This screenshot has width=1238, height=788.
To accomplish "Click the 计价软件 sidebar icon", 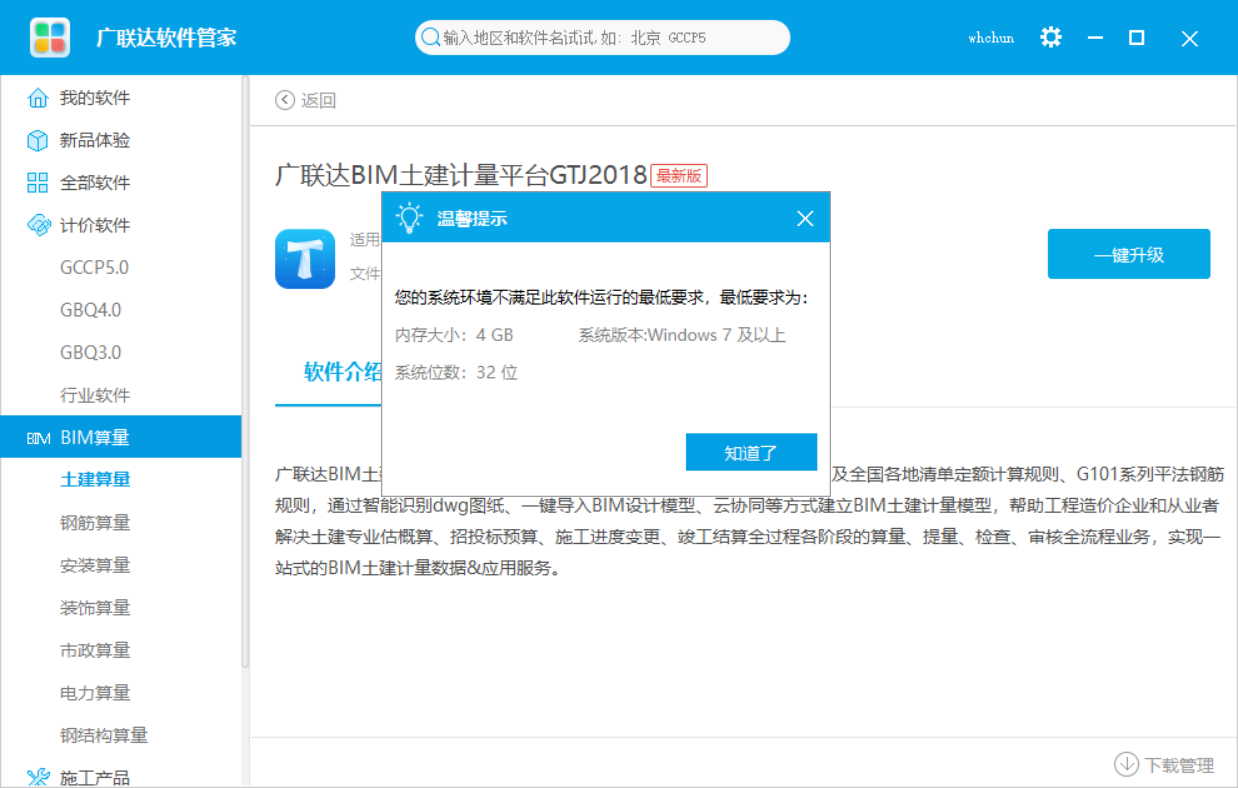I will [x=38, y=225].
